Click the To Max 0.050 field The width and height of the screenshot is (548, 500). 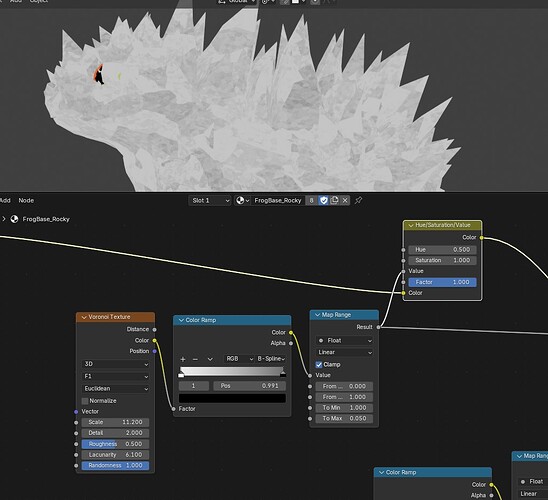(x=344, y=419)
